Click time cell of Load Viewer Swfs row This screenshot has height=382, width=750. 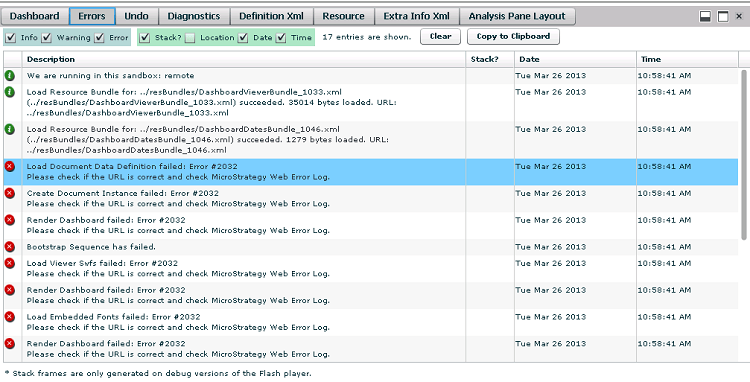687,268
